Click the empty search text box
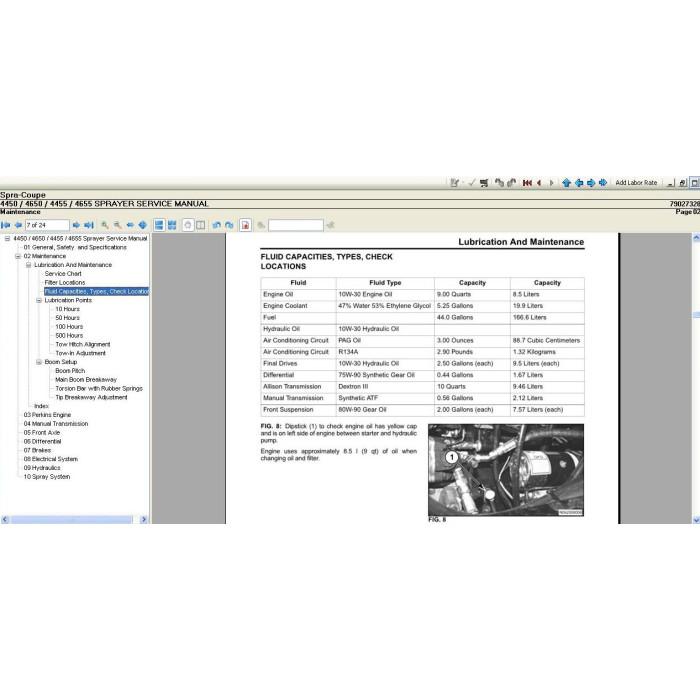Screen dimensions: 700x700 click(x=296, y=225)
